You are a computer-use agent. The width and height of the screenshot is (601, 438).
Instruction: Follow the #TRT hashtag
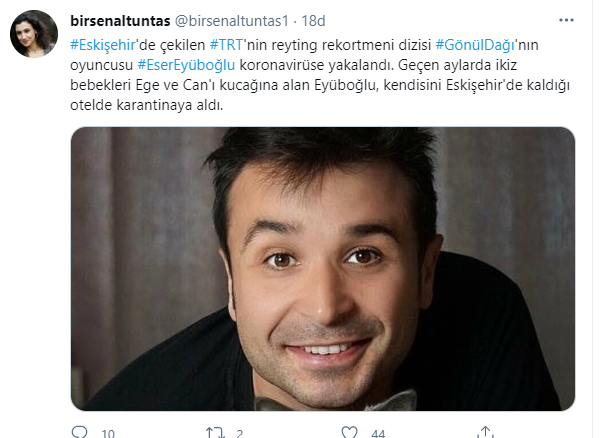pos(227,45)
